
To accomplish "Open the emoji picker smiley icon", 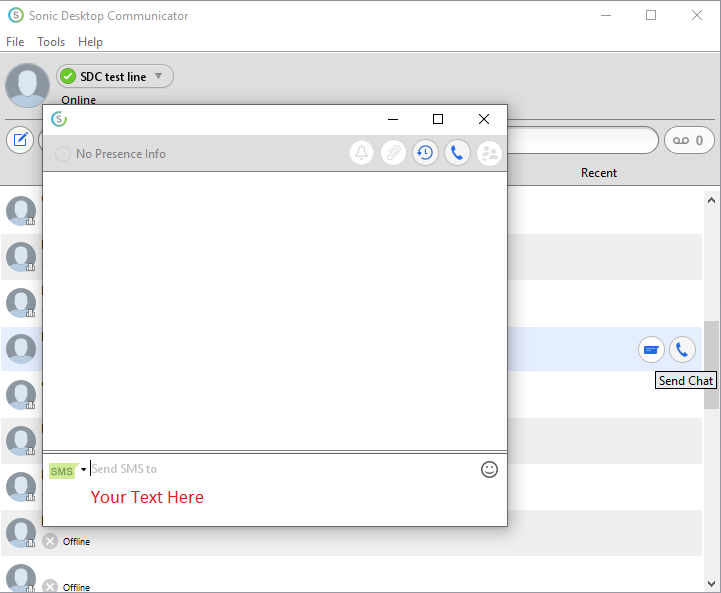I will click(489, 469).
